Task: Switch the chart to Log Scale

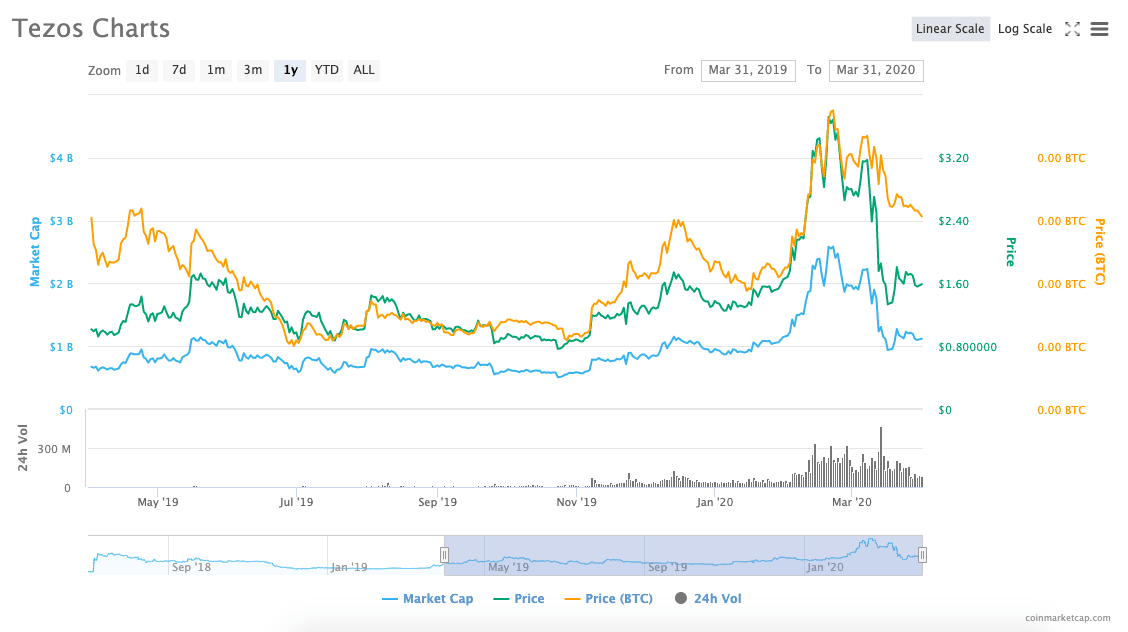Action: (x=1024, y=29)
